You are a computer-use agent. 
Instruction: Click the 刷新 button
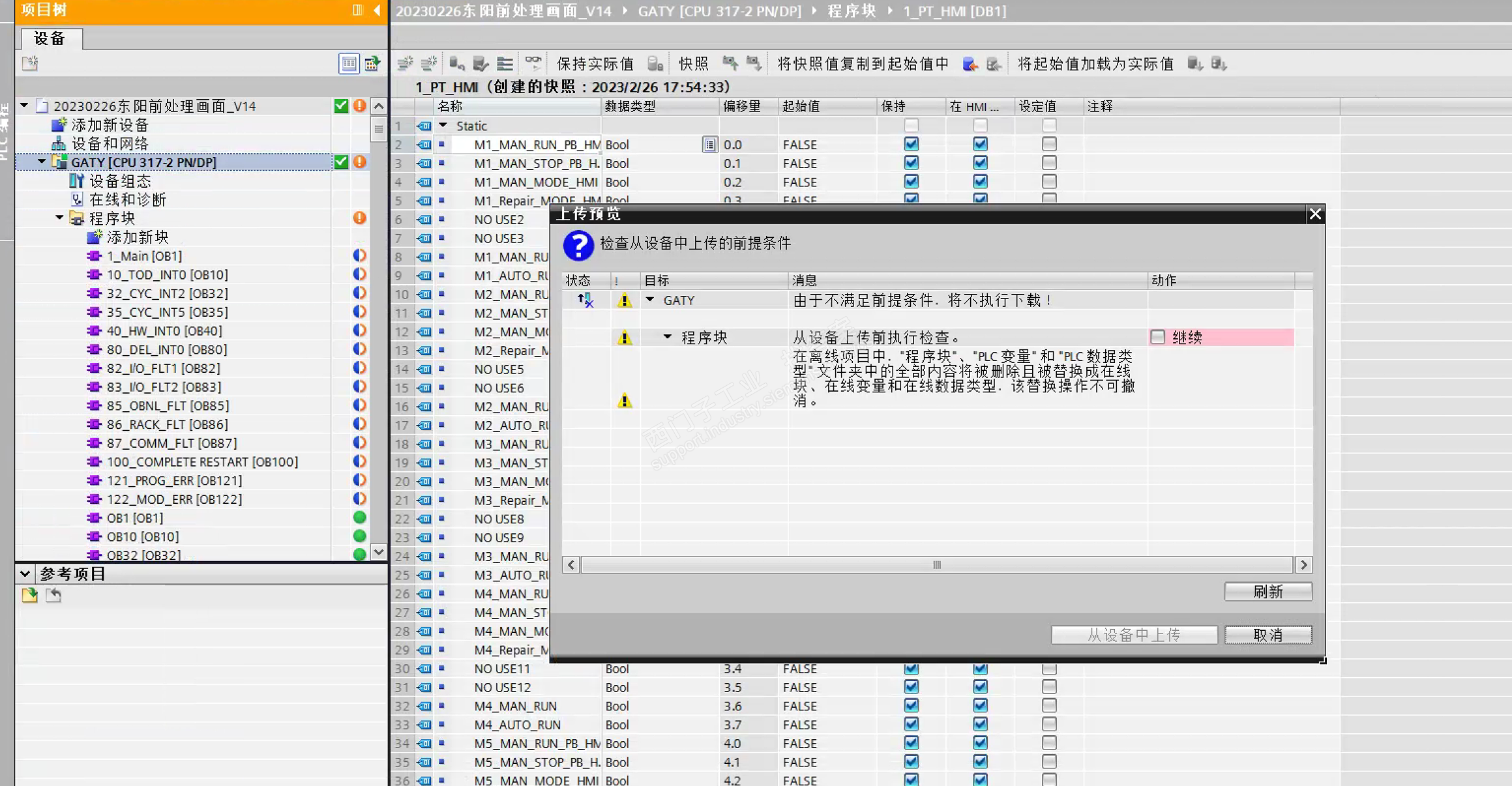pos(1267,591)
